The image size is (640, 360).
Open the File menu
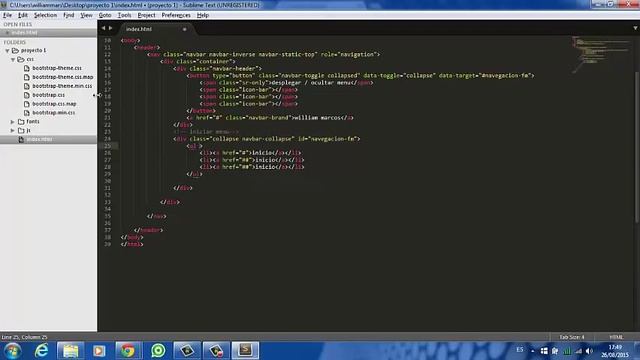pos(7,15)
